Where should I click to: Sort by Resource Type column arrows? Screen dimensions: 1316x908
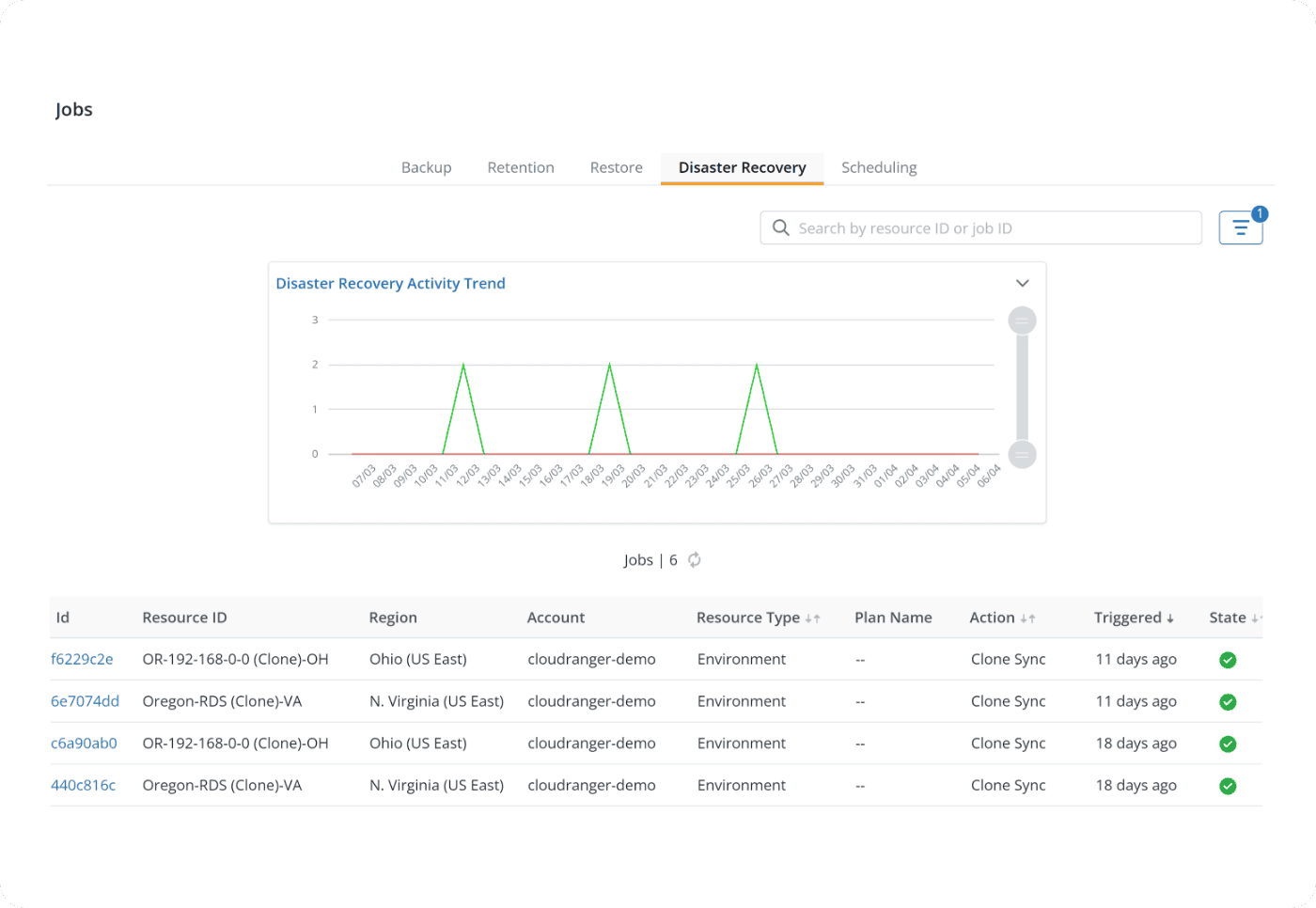[813, 618]
